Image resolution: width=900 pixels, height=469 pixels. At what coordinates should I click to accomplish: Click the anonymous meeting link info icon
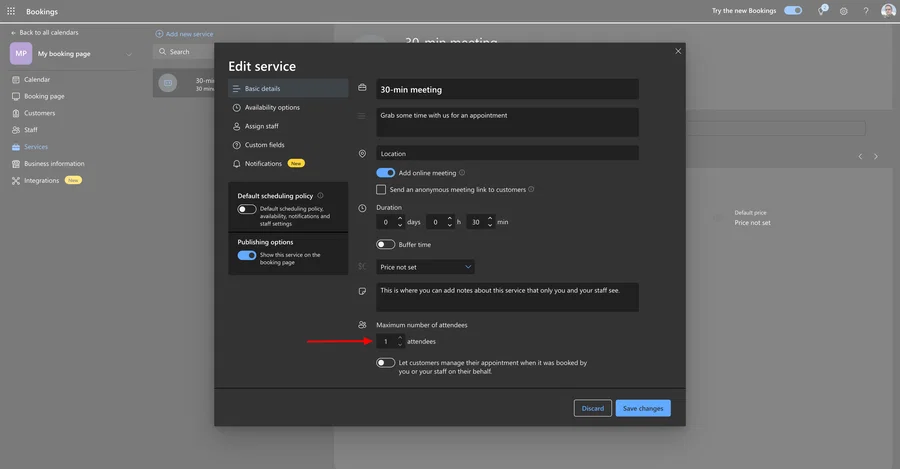click(x=531, y=189)
